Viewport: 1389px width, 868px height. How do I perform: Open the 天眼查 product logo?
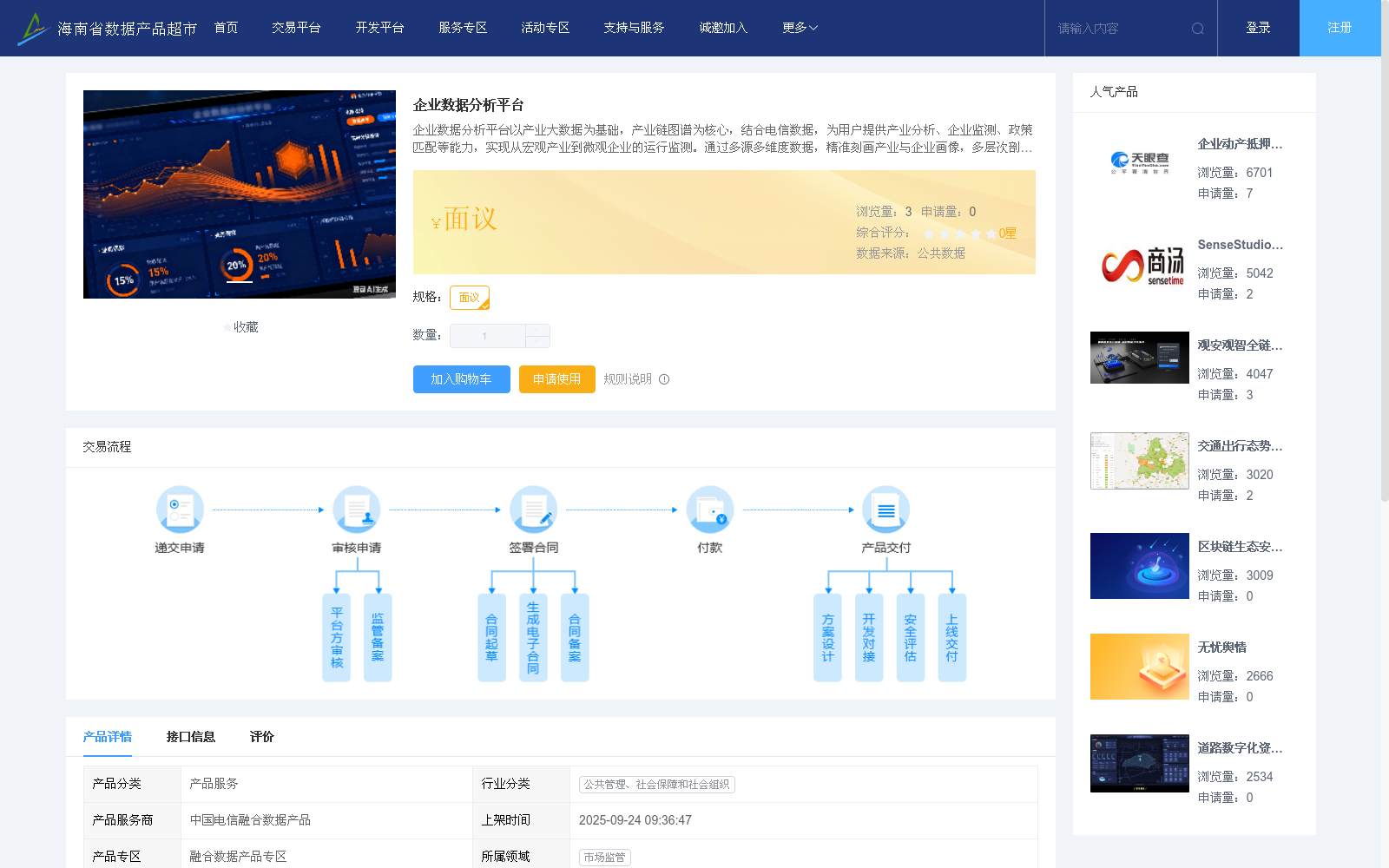(1140, 163)
